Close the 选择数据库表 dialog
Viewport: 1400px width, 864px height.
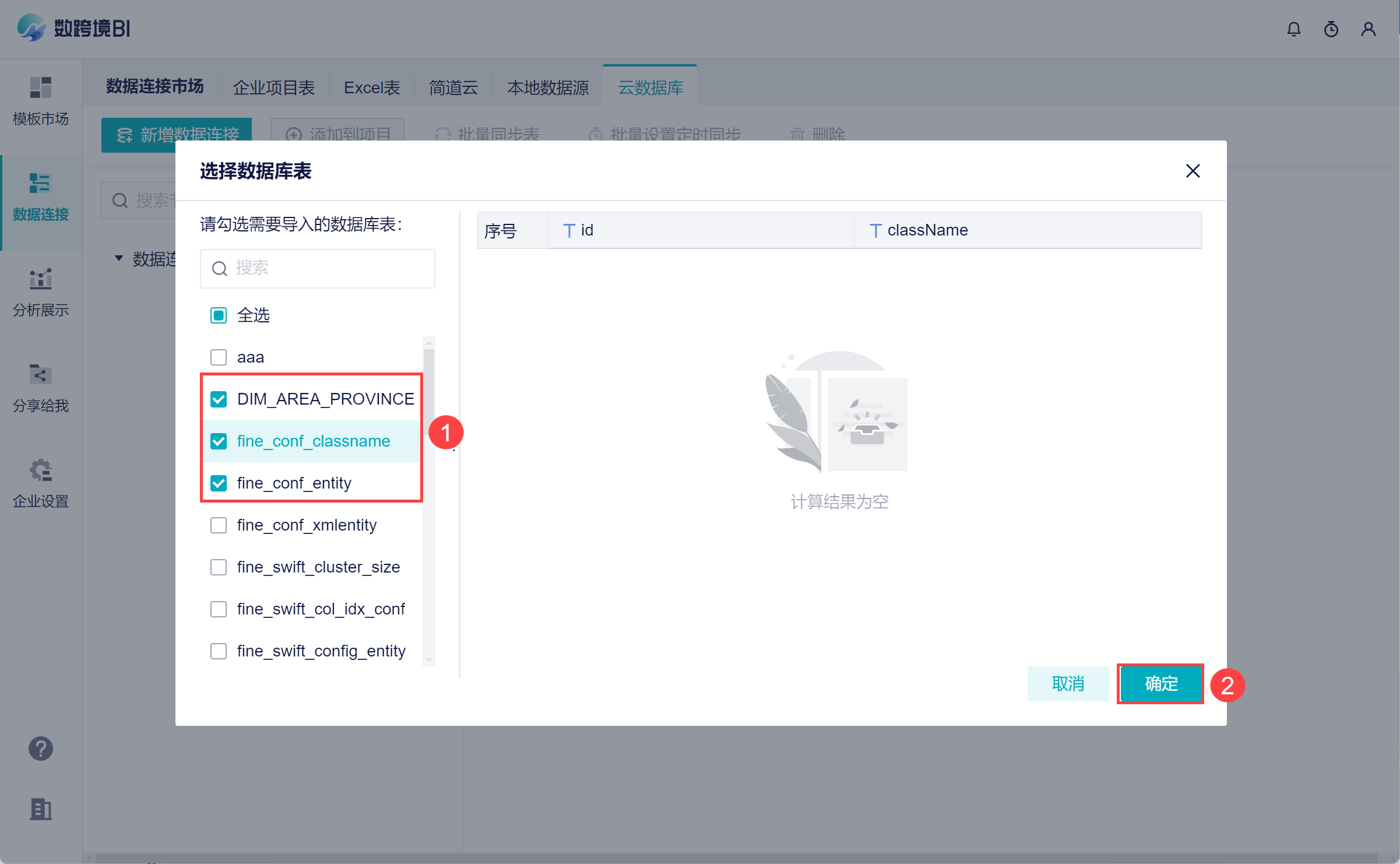pyautogui.click(x=1193, y=171)
